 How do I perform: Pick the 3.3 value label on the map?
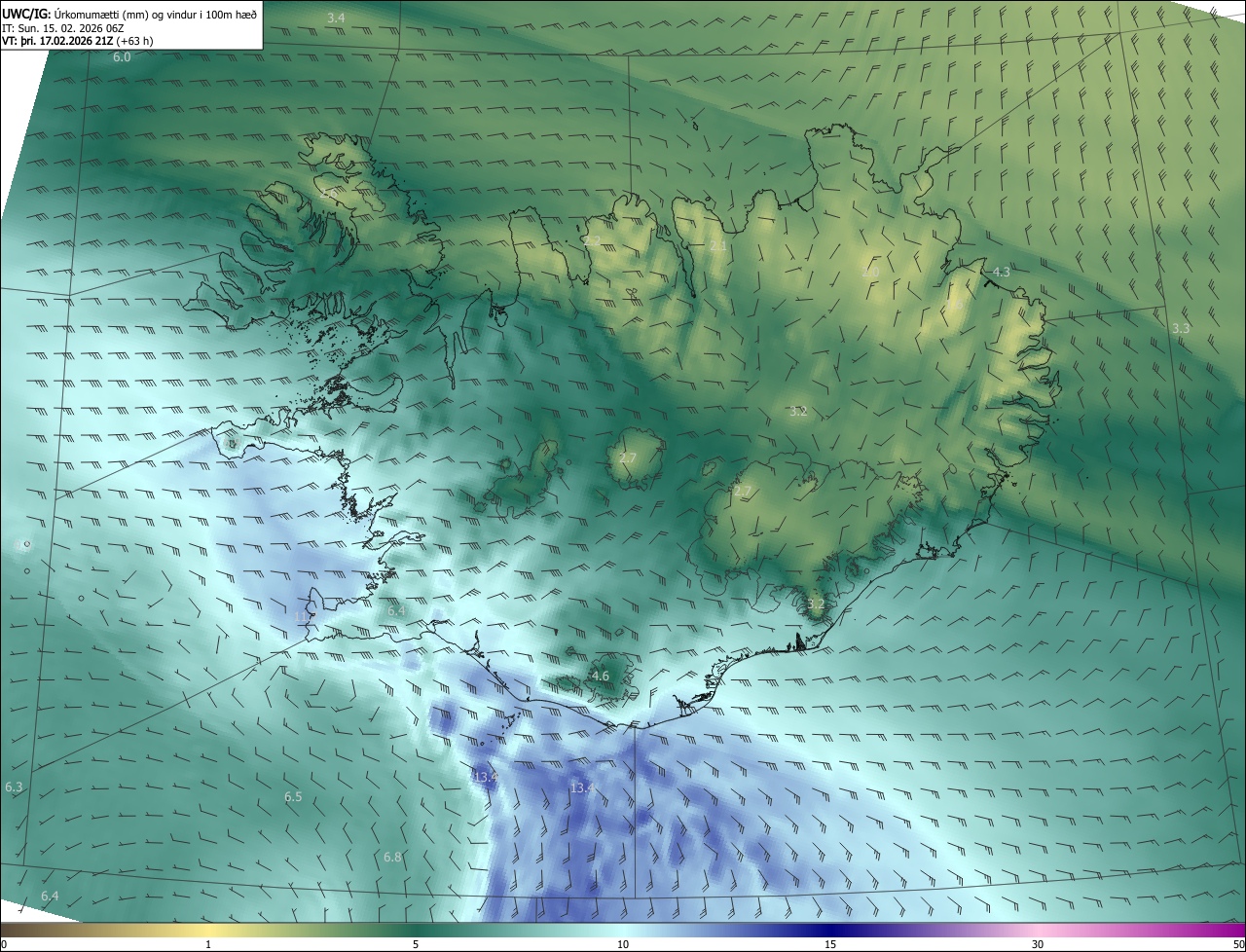pos(1181,329)
